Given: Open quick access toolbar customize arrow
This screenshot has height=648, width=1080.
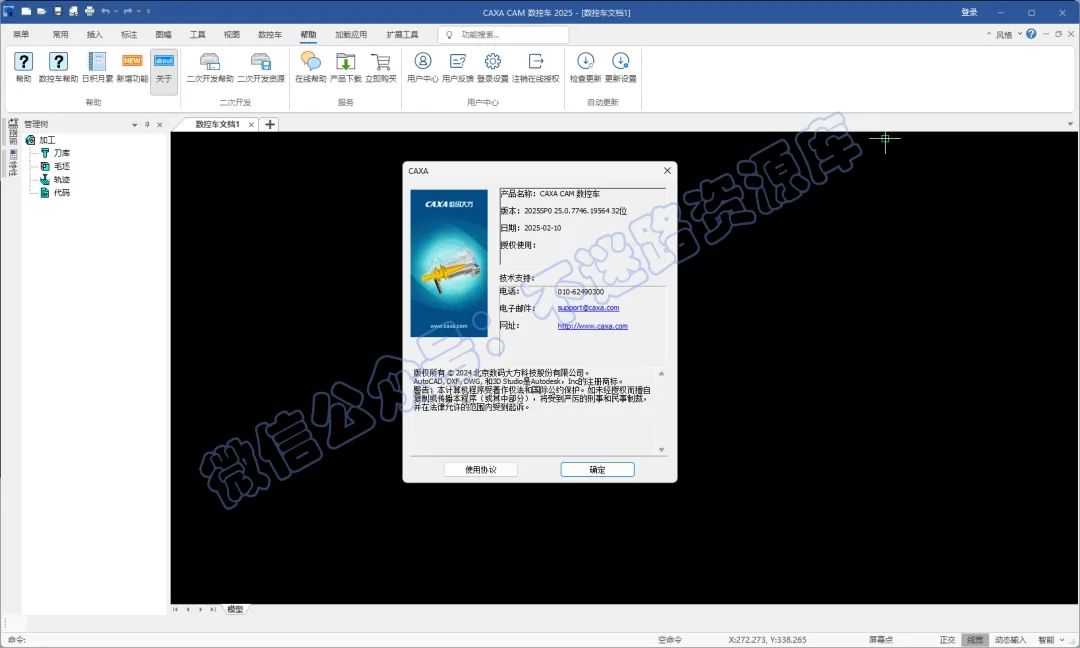Looking at the screenshot, I should [x=149, y=12].
